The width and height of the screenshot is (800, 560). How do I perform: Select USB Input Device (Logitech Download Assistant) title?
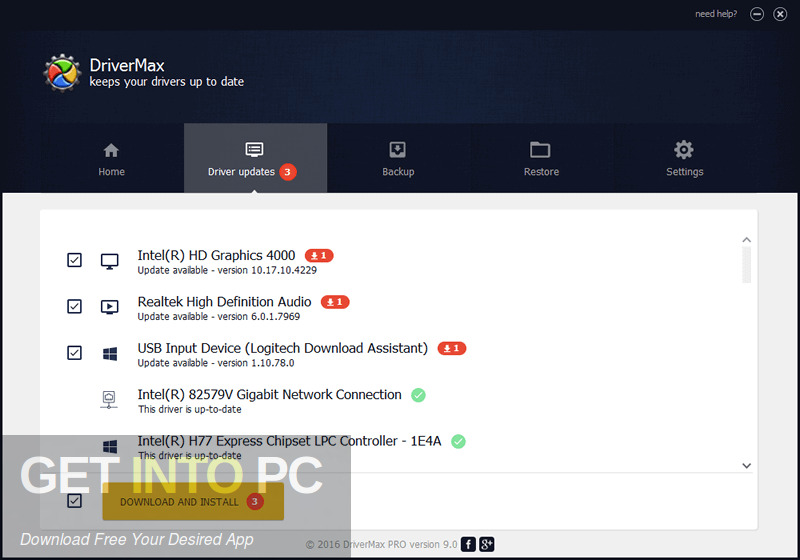pyautogui.click(x=283, y=348)
